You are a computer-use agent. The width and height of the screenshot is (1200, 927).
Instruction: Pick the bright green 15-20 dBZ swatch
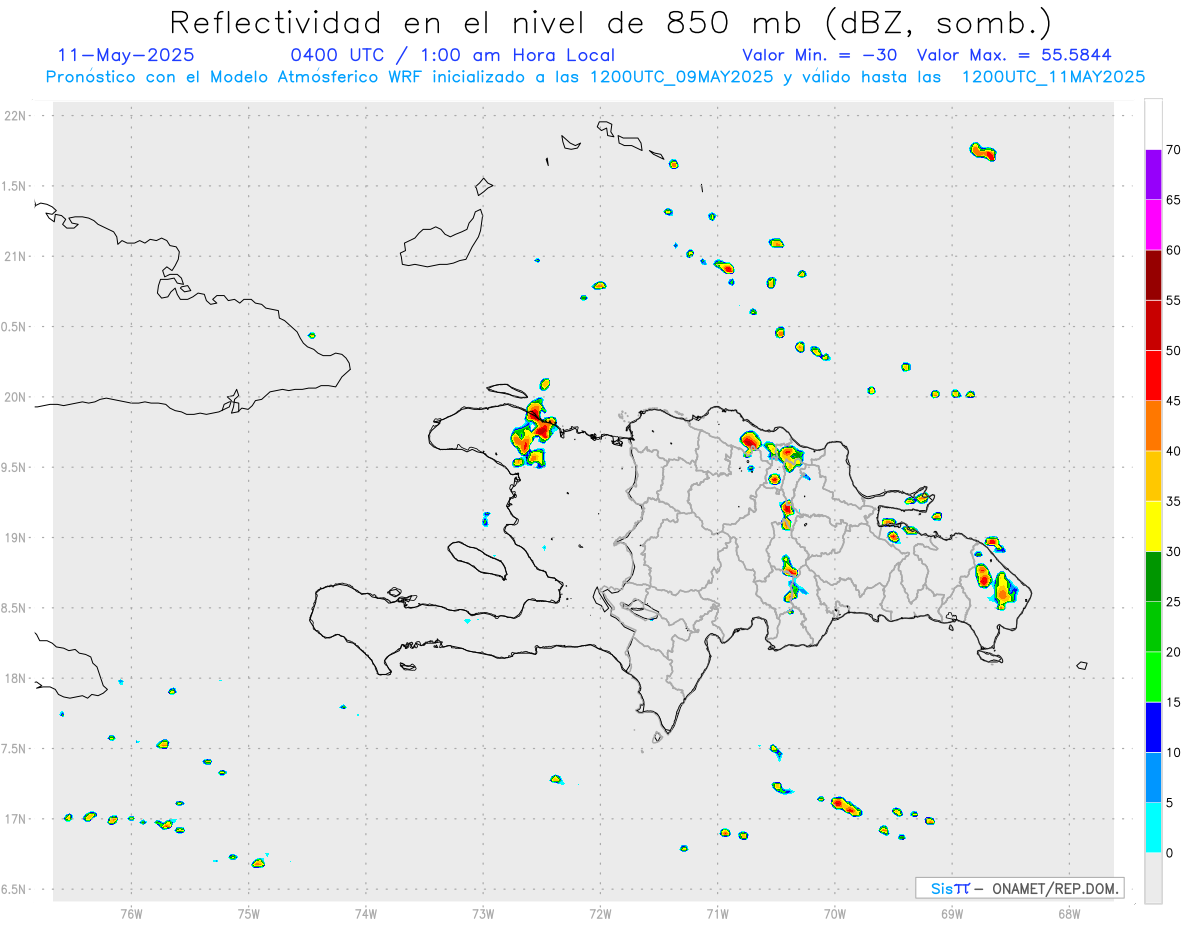[x=1153, y=677]
